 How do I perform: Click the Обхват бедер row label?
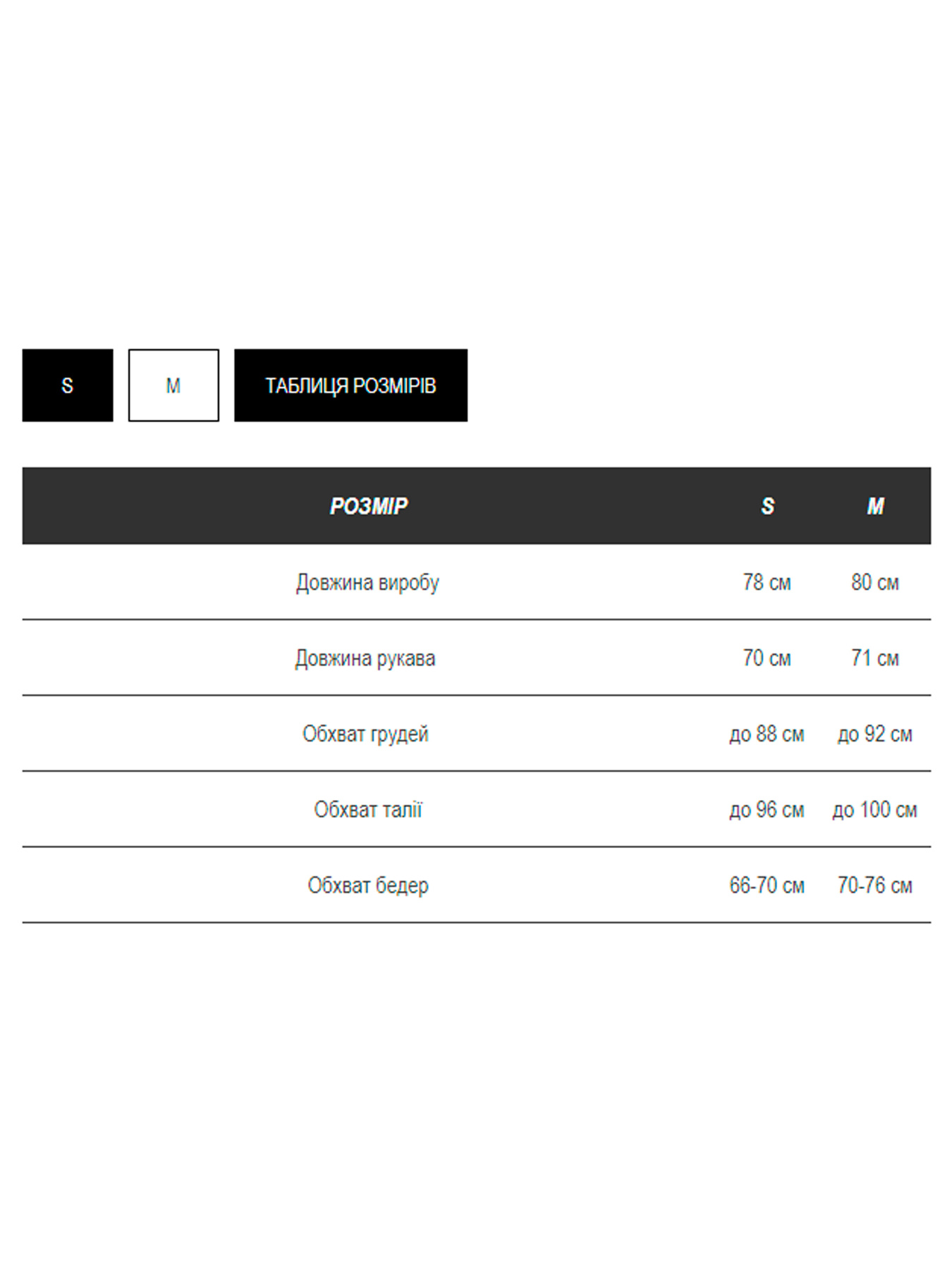point(367,885)
